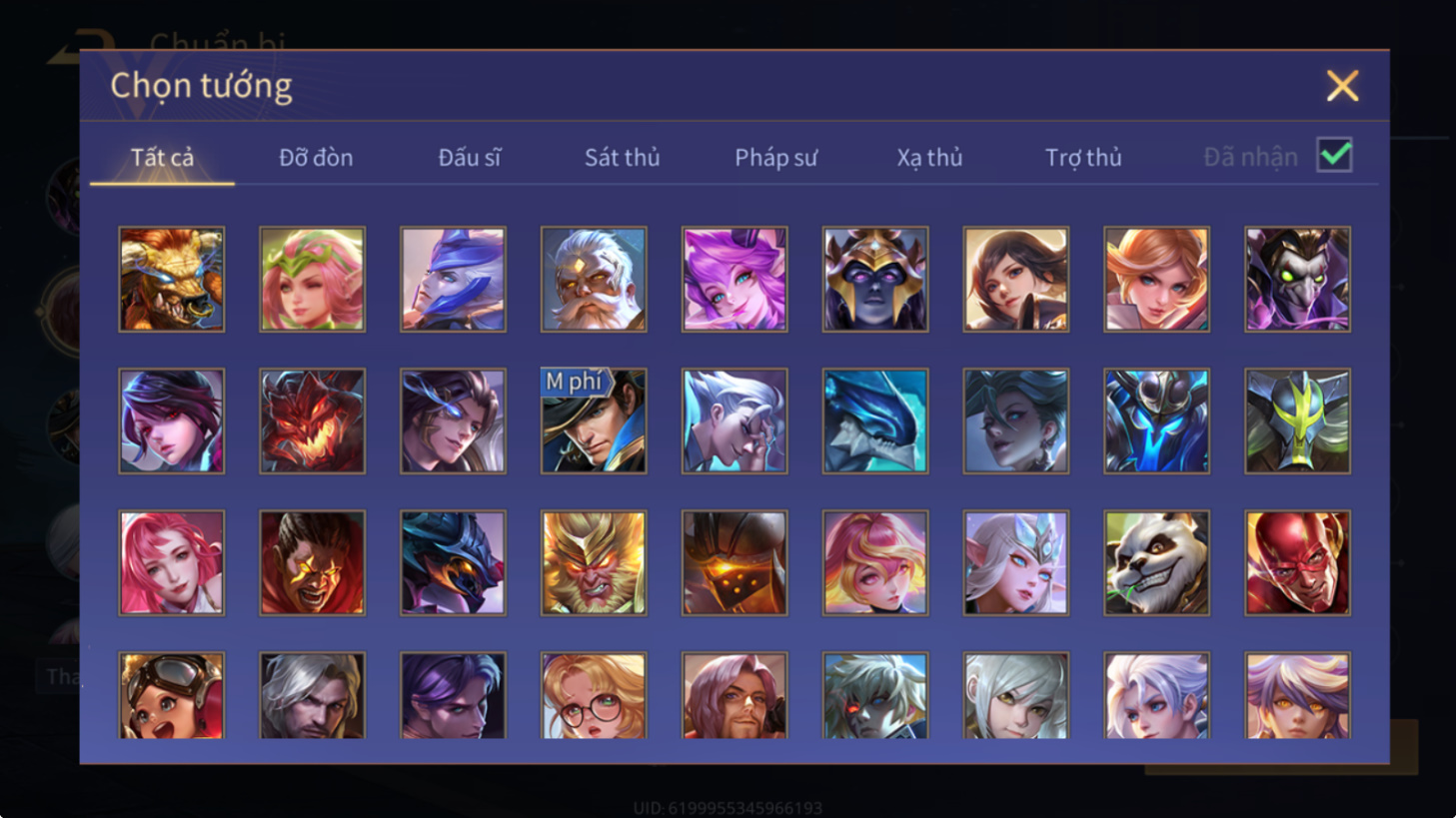Toggle the "Đã nhận" checkbox
The height and width of the screenshot is (818, 1456).
tap(1334, 156)
